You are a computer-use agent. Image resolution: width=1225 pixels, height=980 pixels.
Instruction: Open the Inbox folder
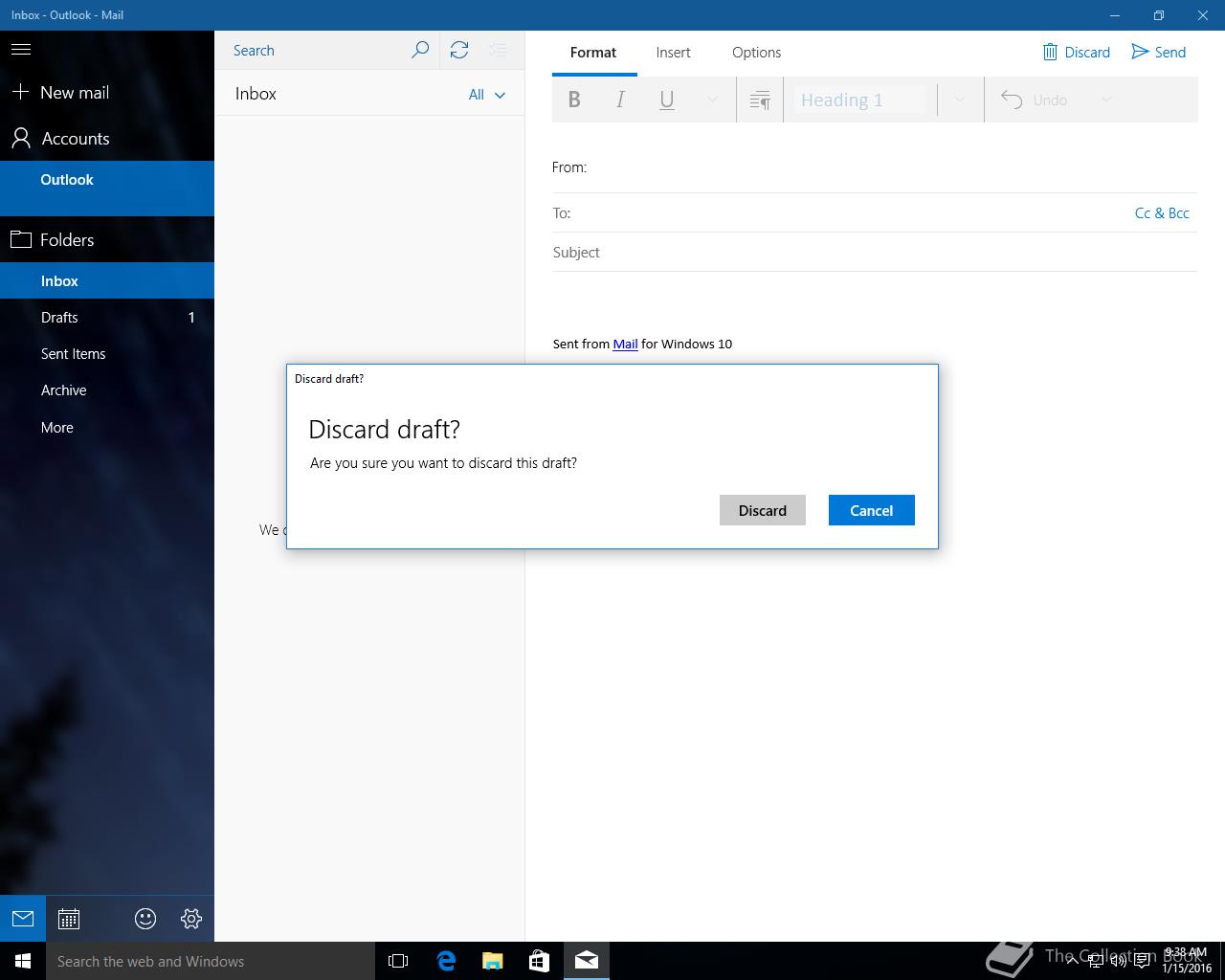(107, 280)
